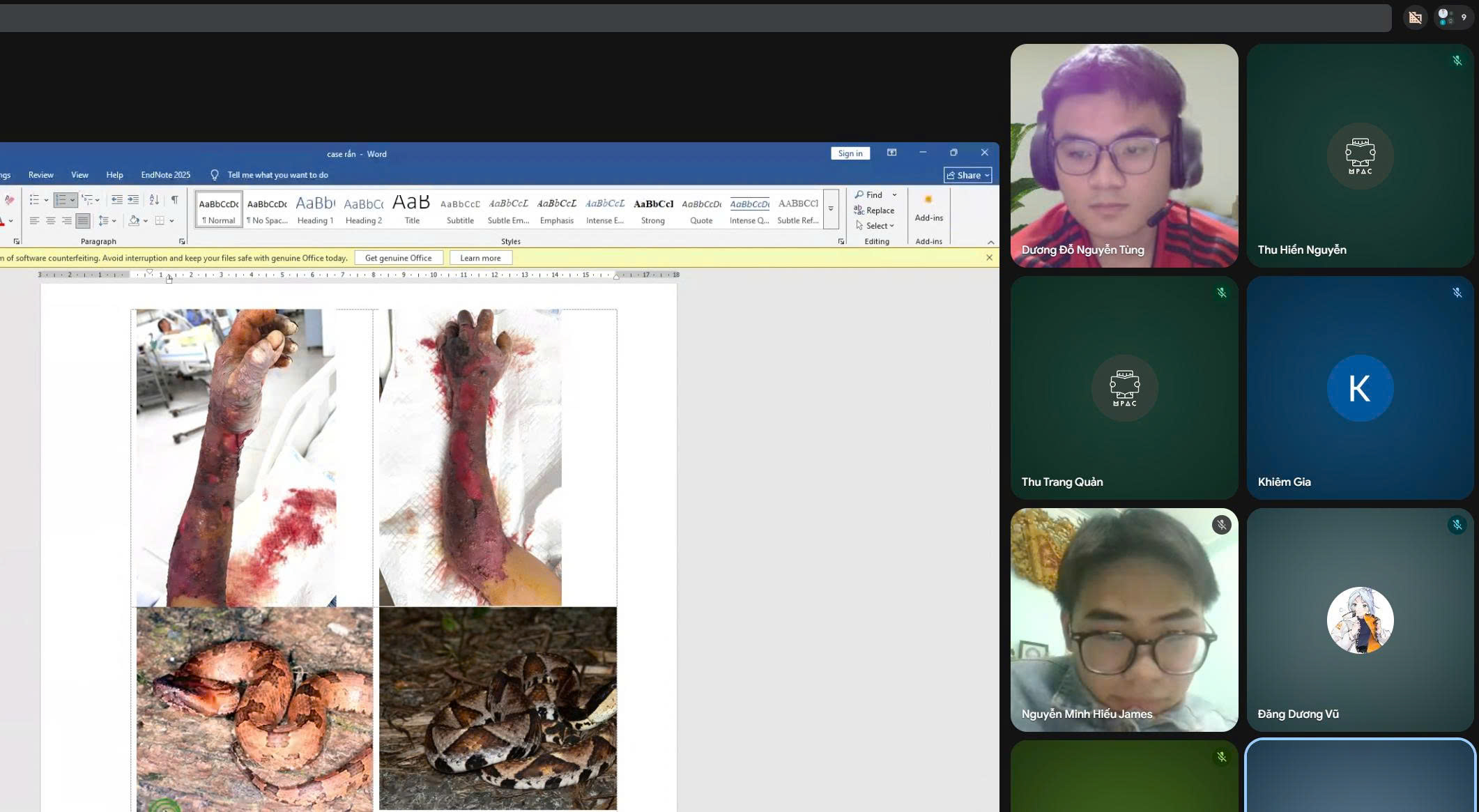
Task: Type in Tell me search field
Action: pos(277,175)
